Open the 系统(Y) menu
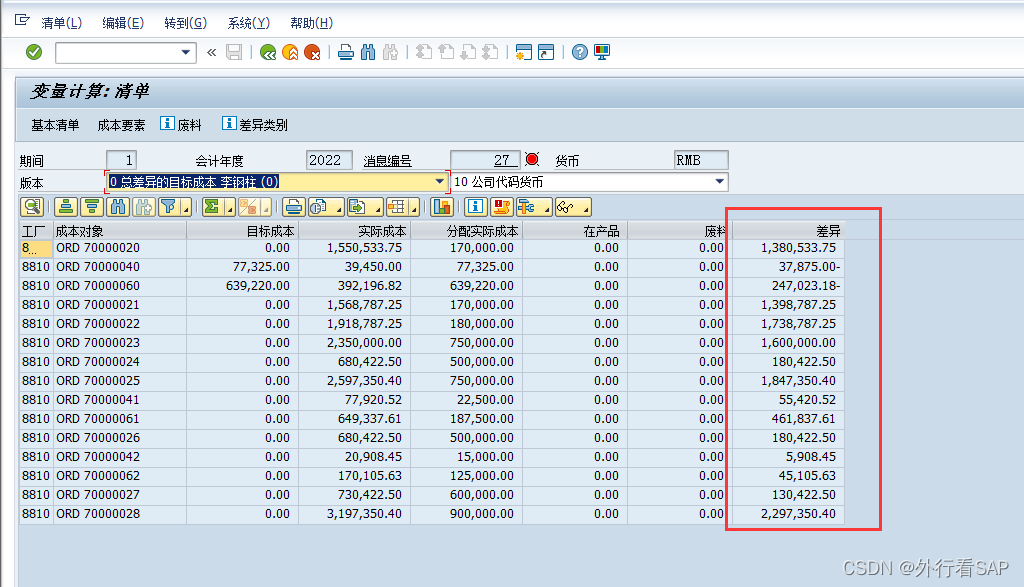Viewport: 1024px width, 587px height. (248, 23)
